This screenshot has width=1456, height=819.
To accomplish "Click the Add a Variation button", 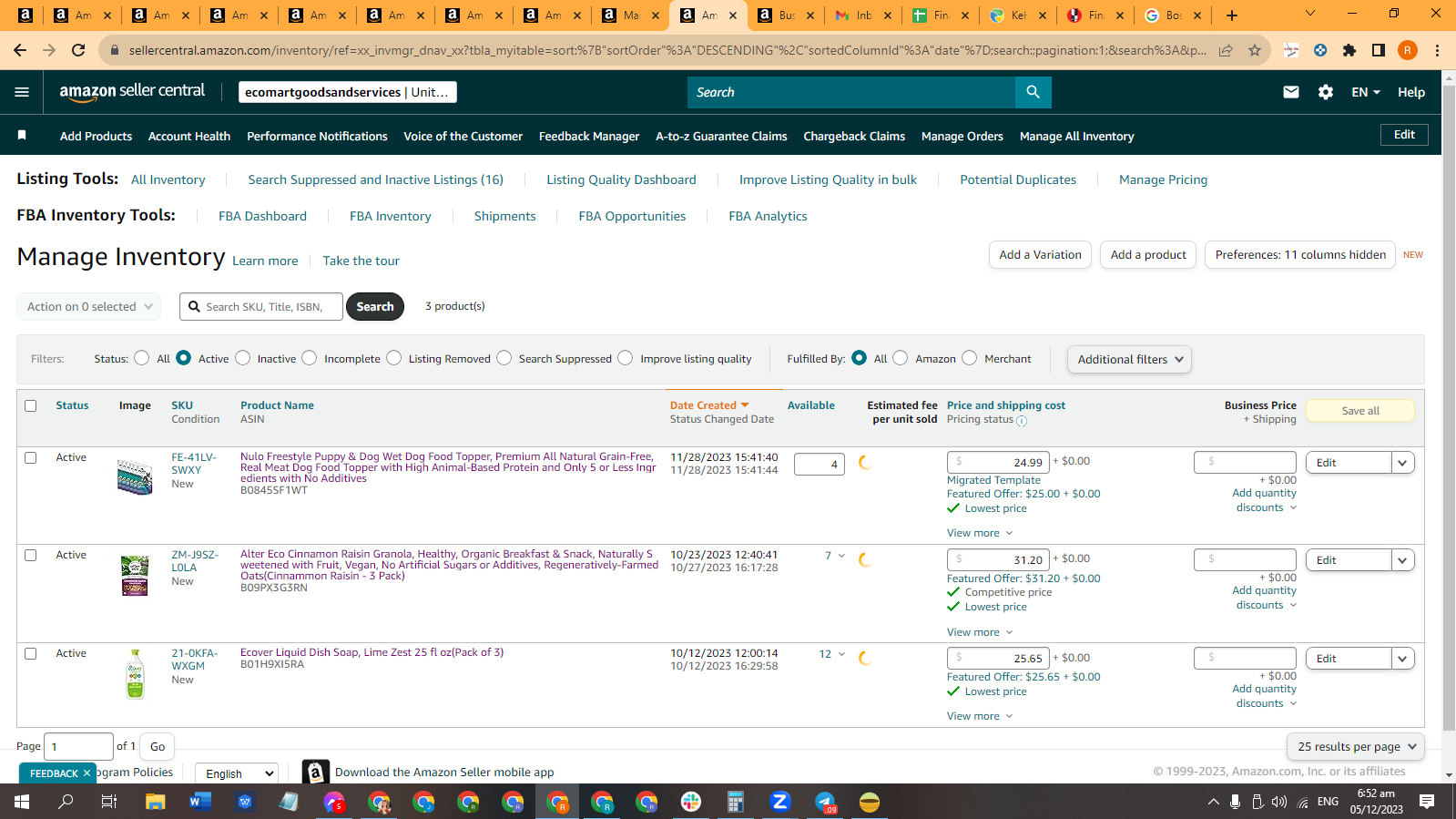I will tap(1040, 255).
